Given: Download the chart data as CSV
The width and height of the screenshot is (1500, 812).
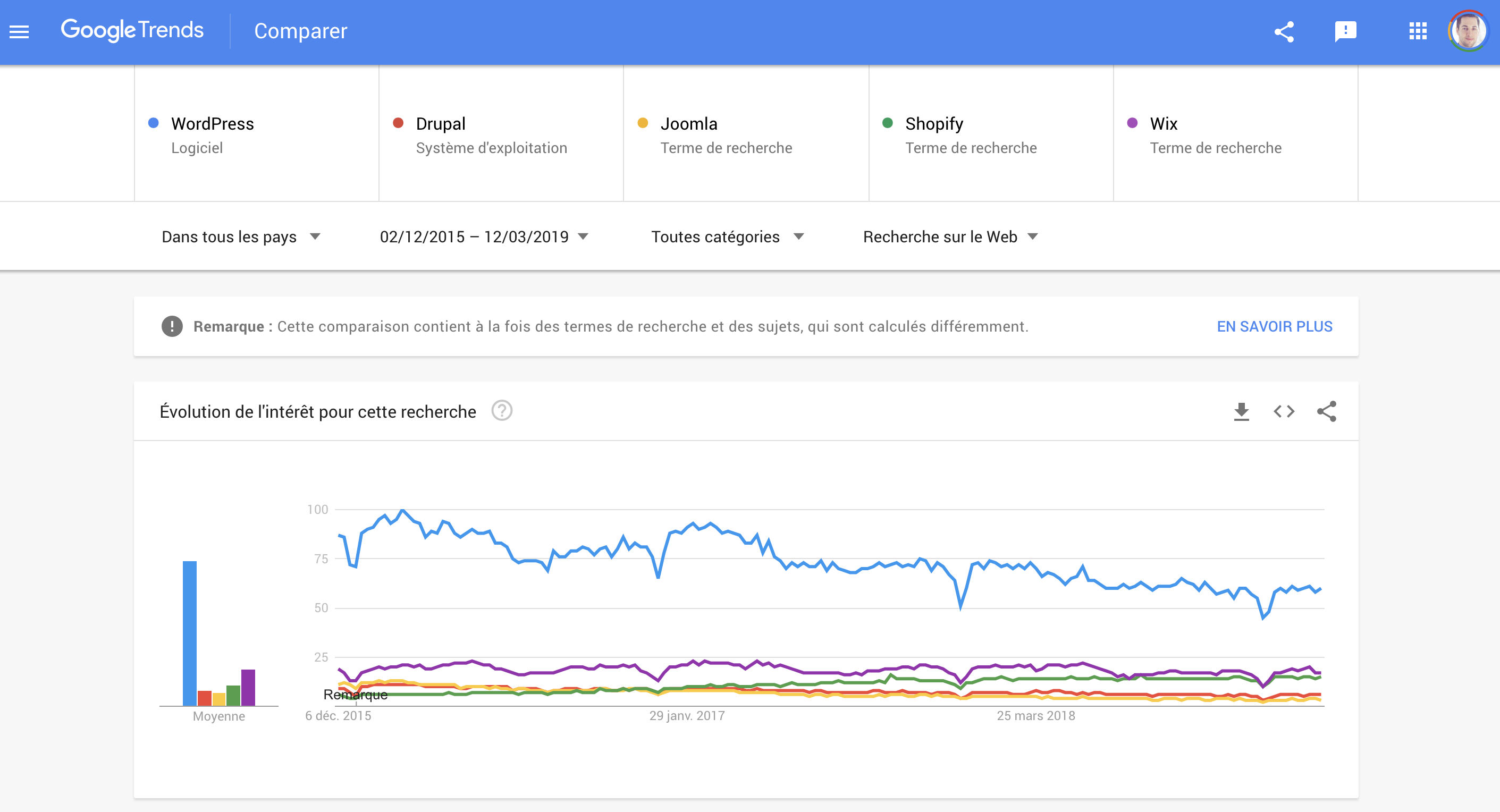Looking at the screenshot, I should point(1241,411).
